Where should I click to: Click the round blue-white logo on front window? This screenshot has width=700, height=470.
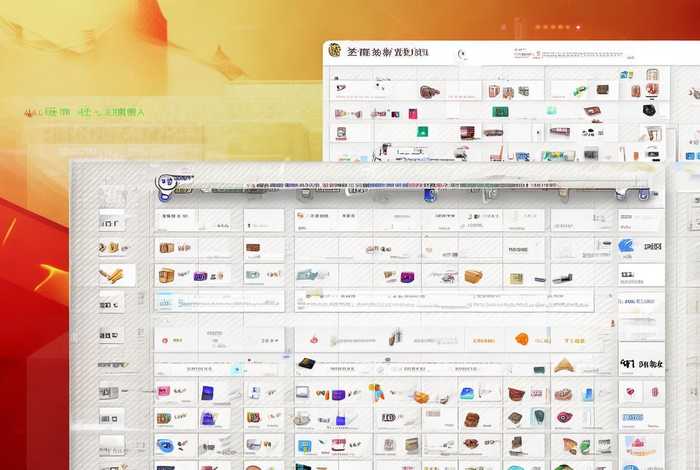point(166,183)
